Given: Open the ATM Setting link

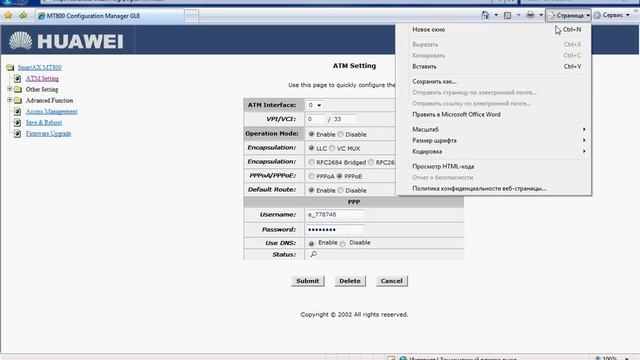Looking at the screenshot, I should point(42,78).
